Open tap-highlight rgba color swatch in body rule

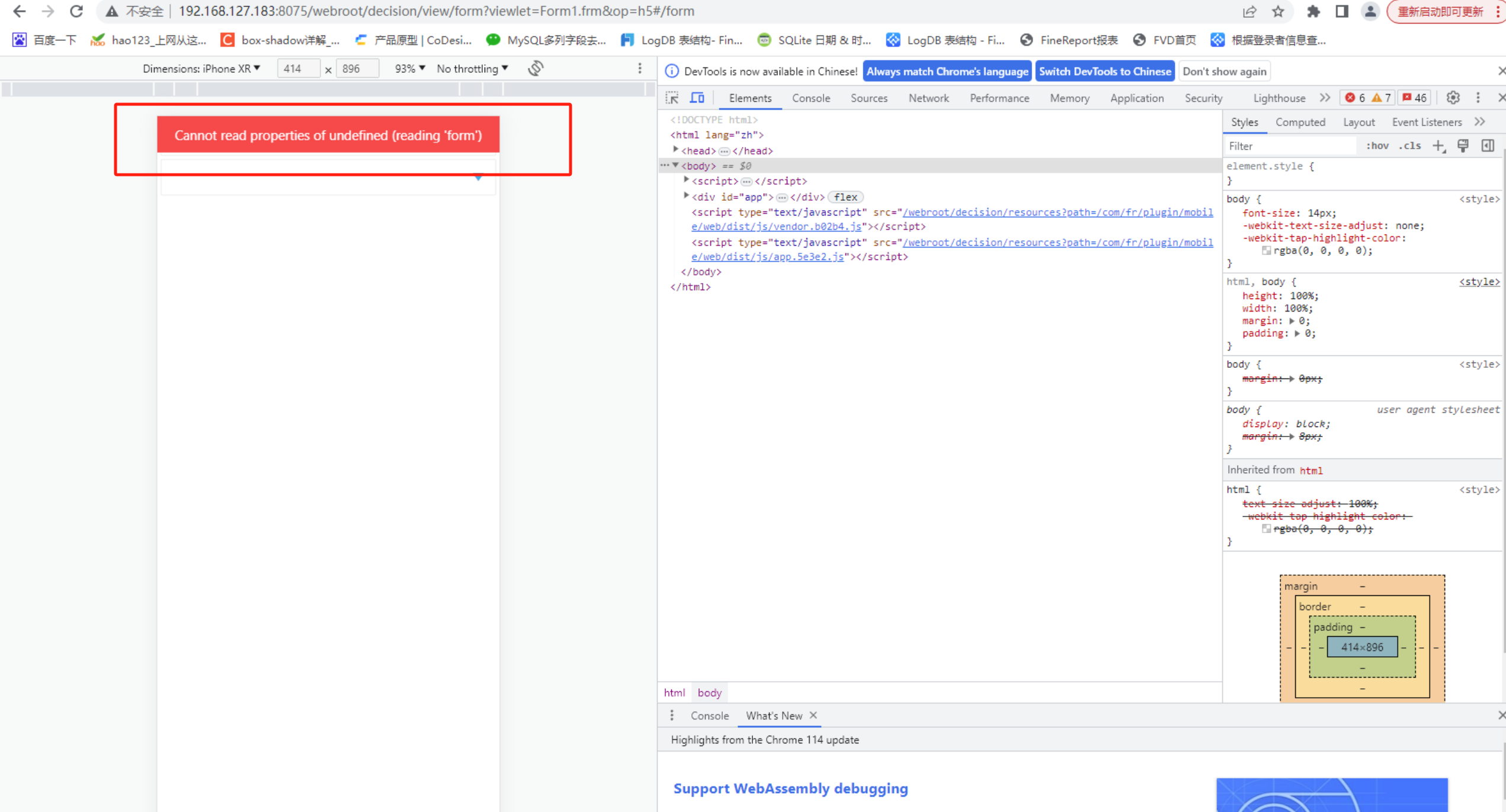coord(1267,251)
